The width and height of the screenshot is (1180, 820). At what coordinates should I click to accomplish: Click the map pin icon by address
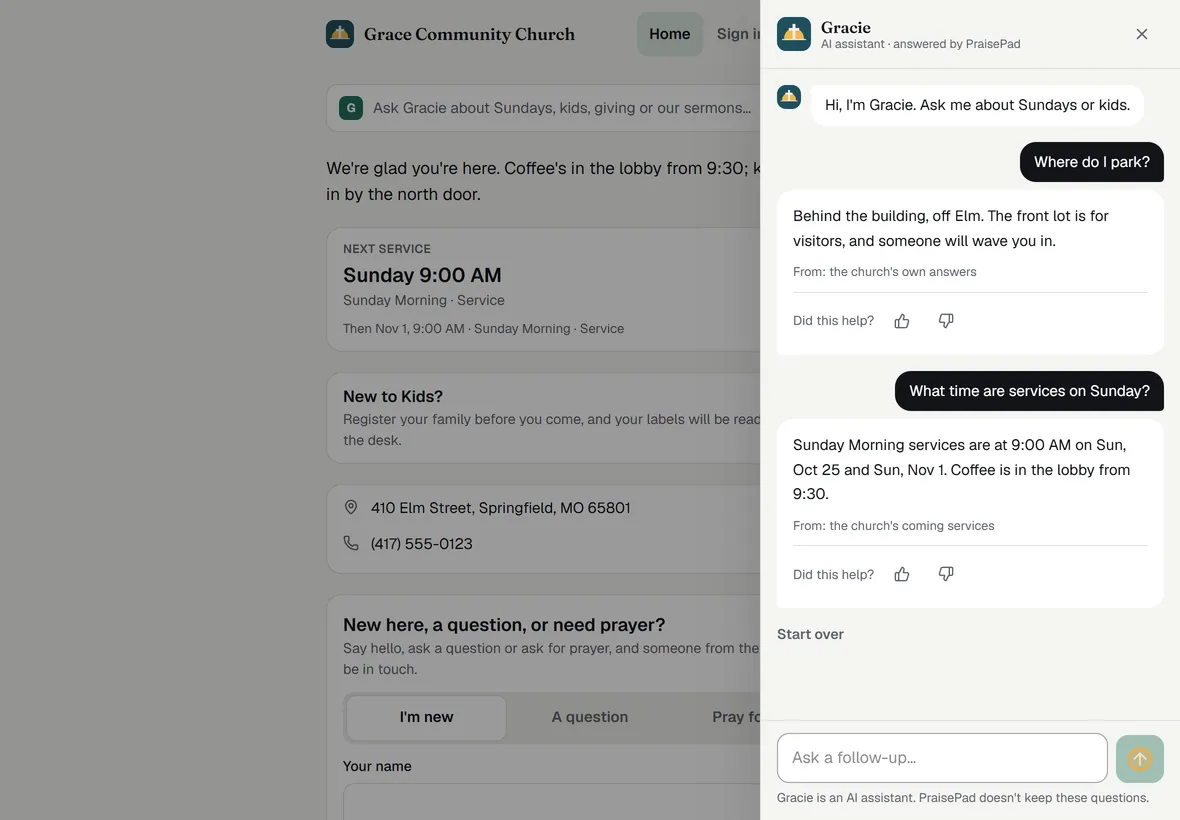351,507
